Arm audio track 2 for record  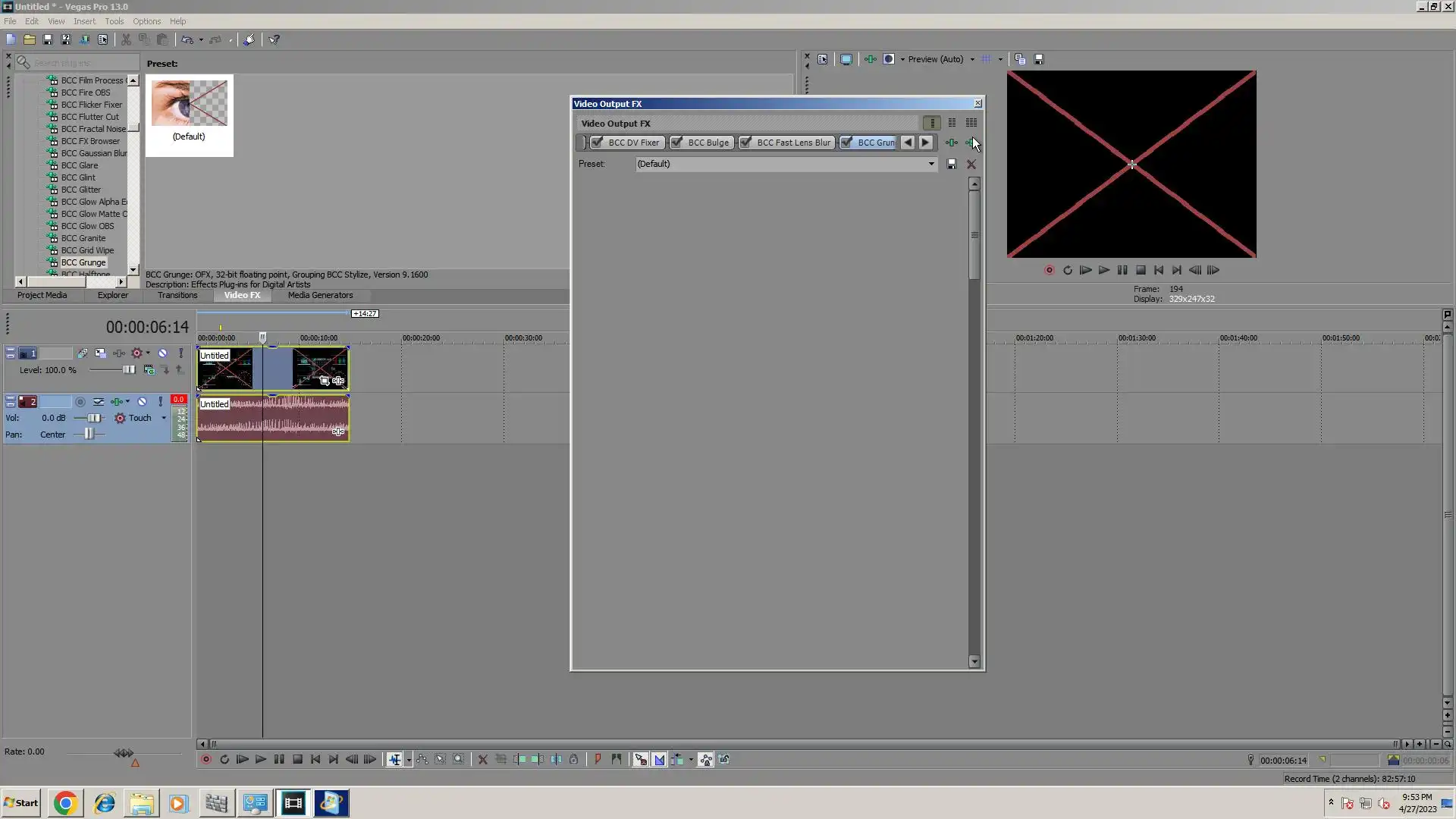pos(80,402)
